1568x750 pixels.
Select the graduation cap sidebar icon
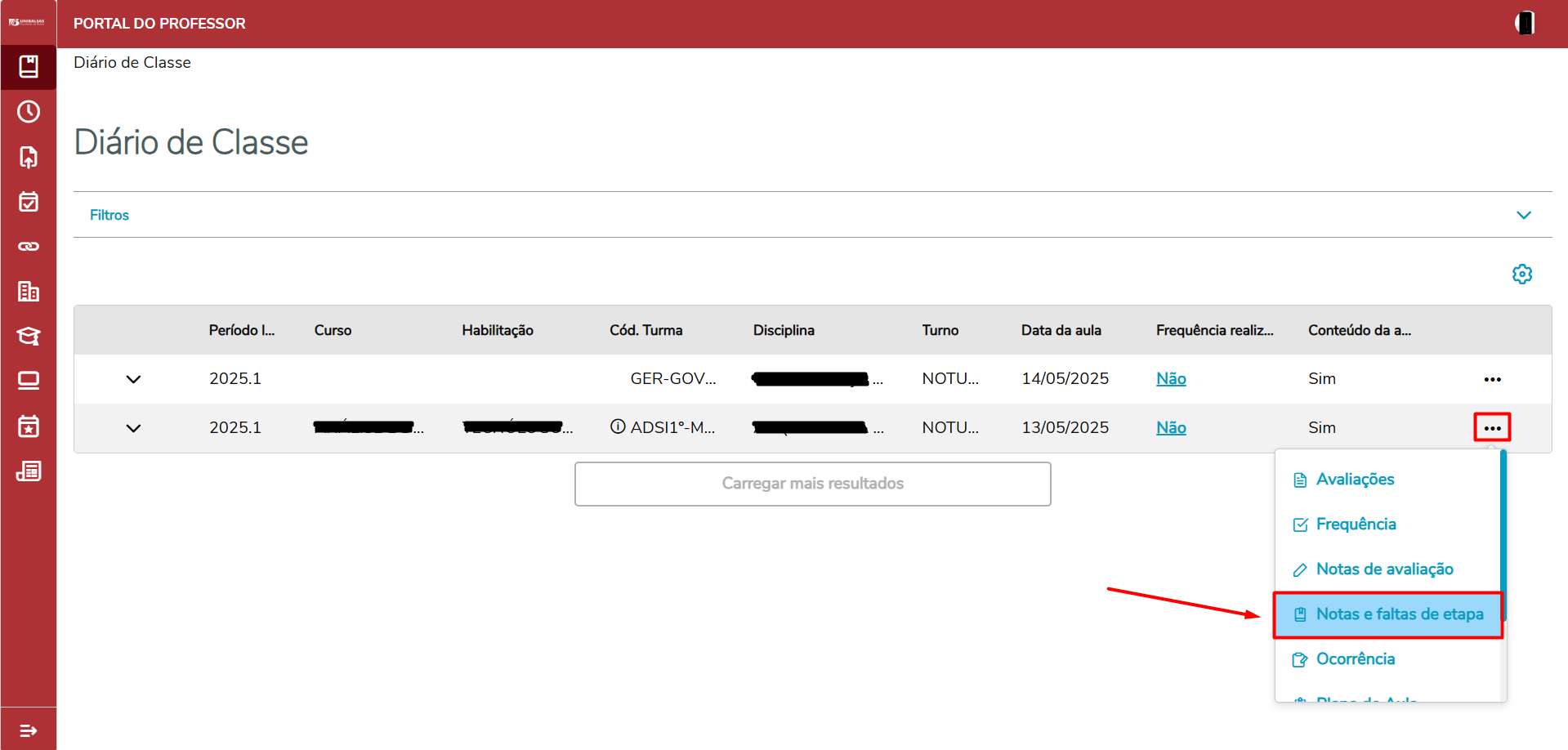[29, 336]
